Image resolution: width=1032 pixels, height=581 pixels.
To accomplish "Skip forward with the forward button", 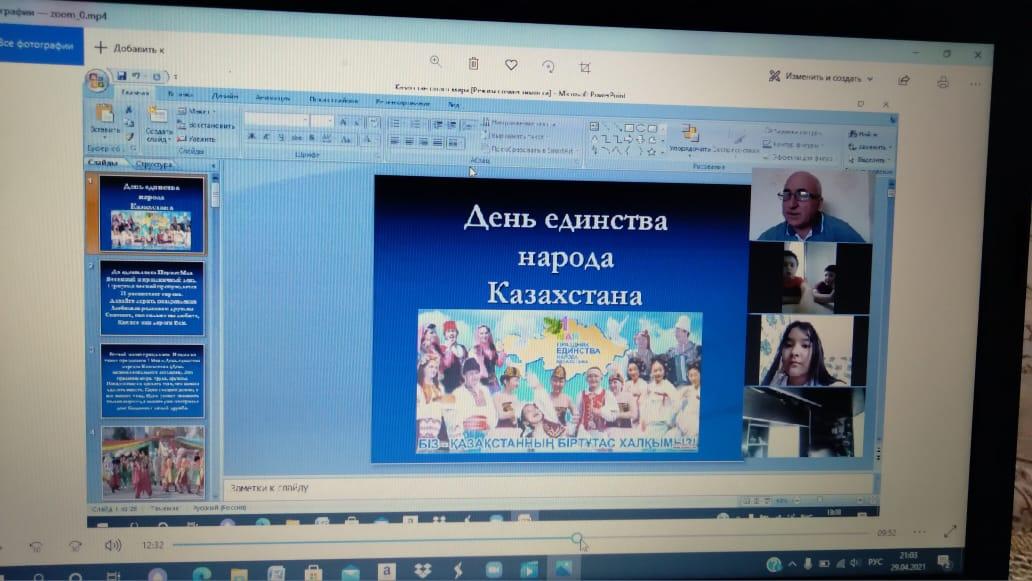I will (75, 545).
